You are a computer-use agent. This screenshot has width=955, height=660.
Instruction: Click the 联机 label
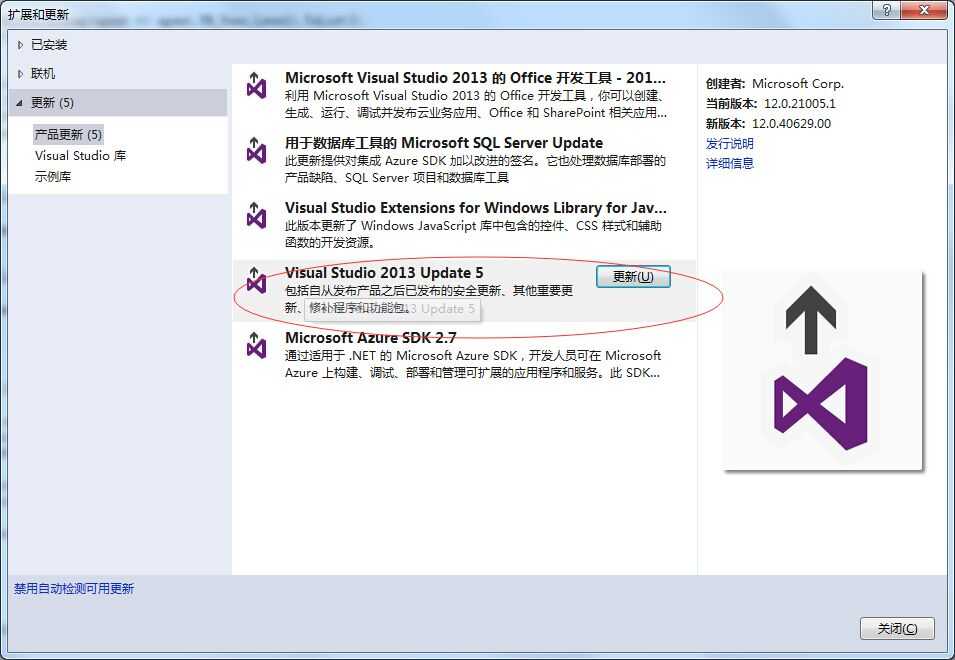(43, 74)
